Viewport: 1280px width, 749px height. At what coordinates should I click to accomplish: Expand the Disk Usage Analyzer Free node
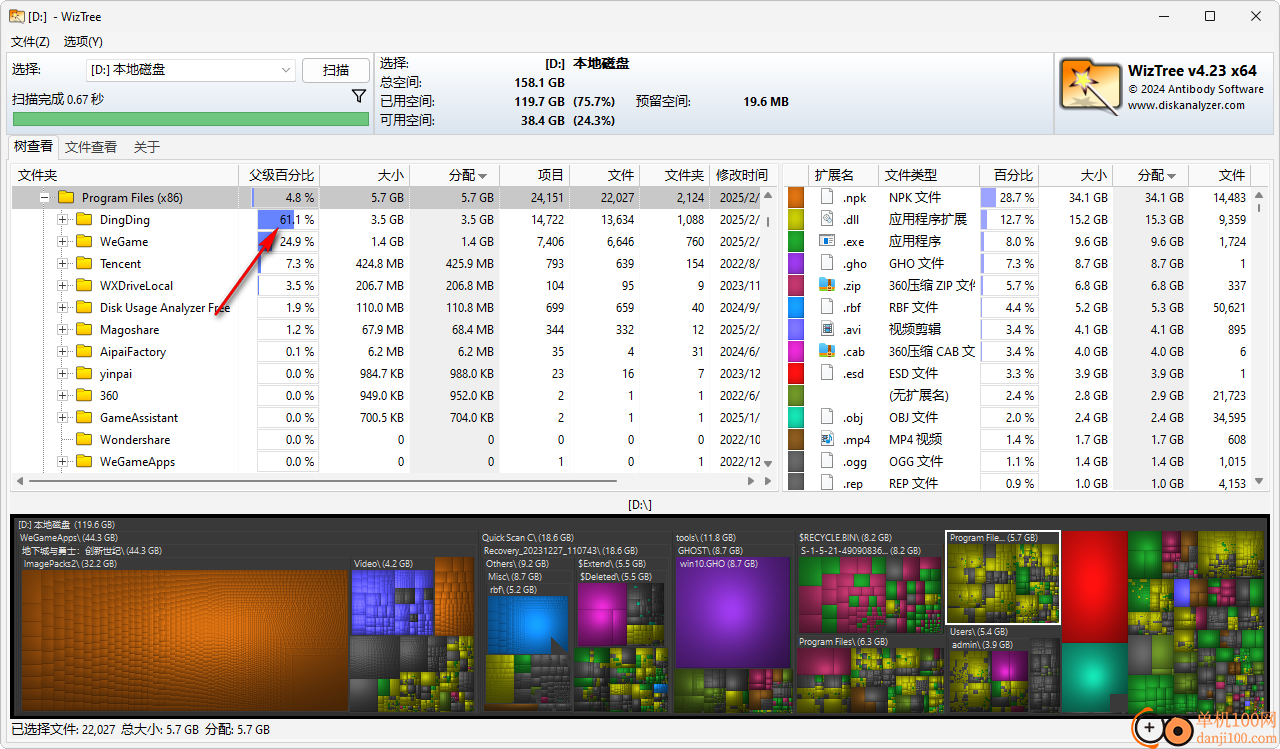click(x=62, y=308)
